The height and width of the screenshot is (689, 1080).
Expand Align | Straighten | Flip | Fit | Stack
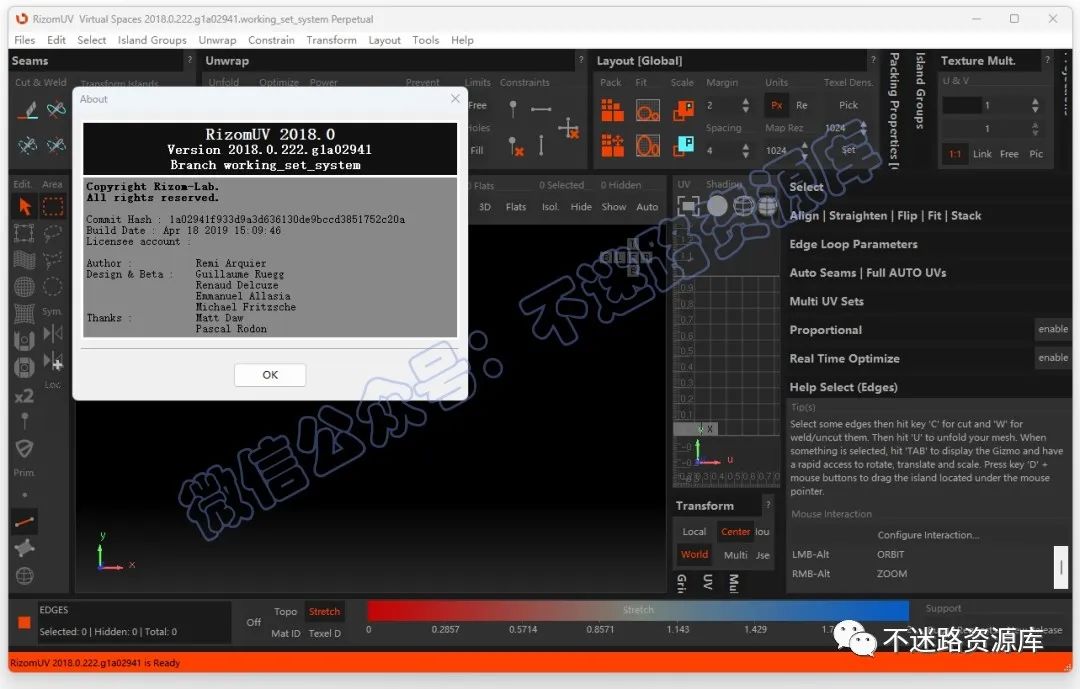coord(885,216)
